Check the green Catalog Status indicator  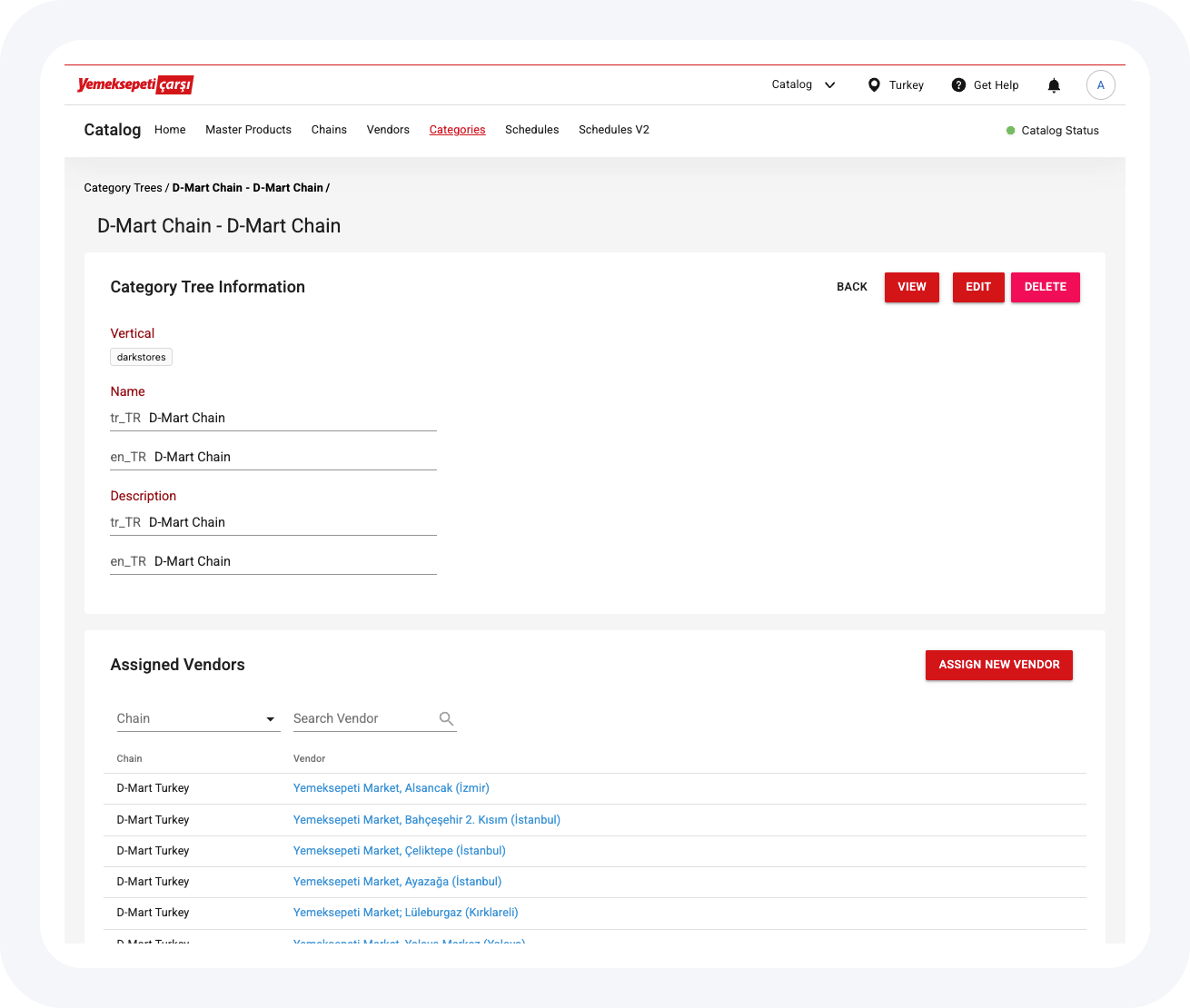(x=1010, y=131)
